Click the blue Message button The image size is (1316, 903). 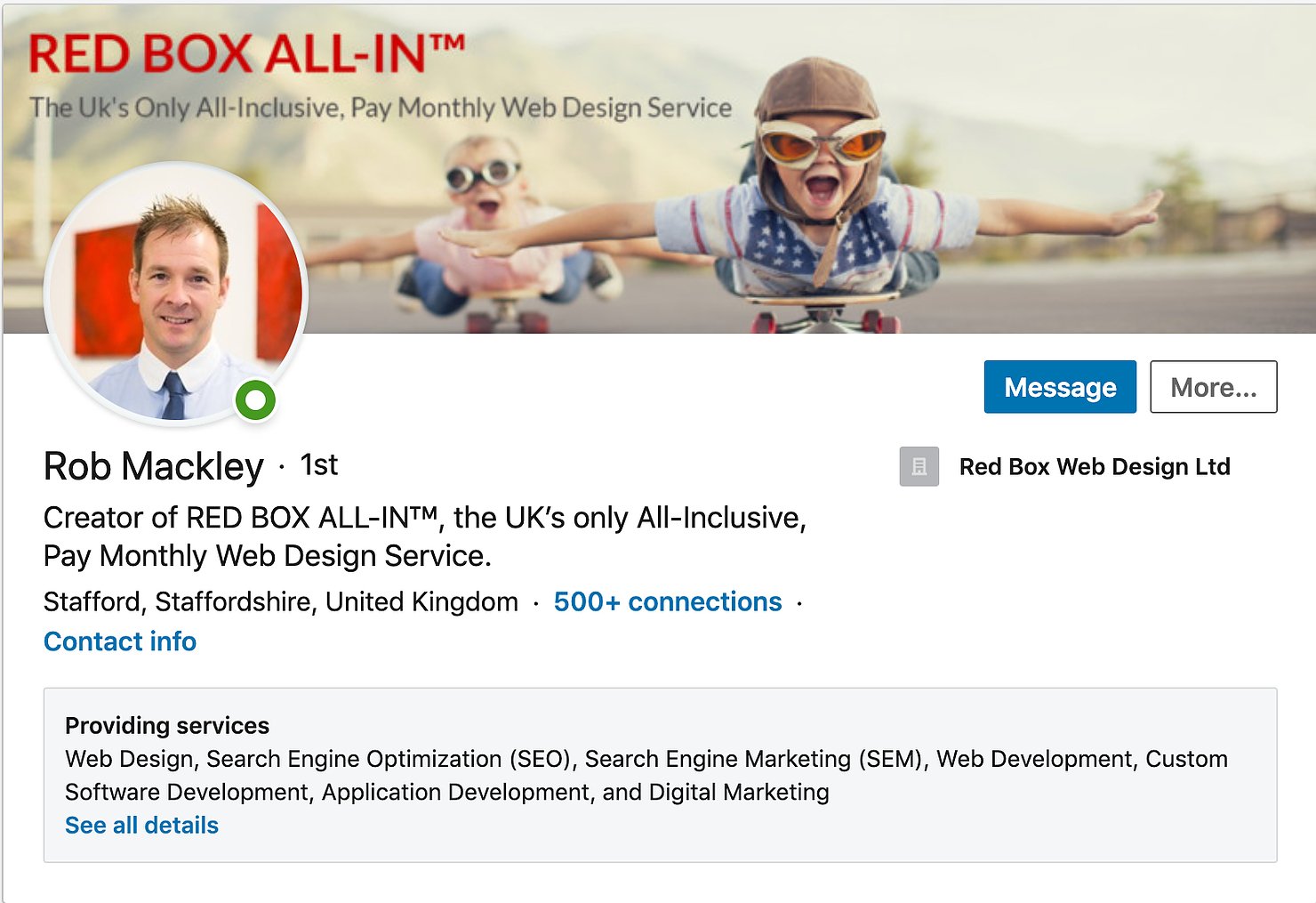pyautogui.click(x=1059, y=387)
